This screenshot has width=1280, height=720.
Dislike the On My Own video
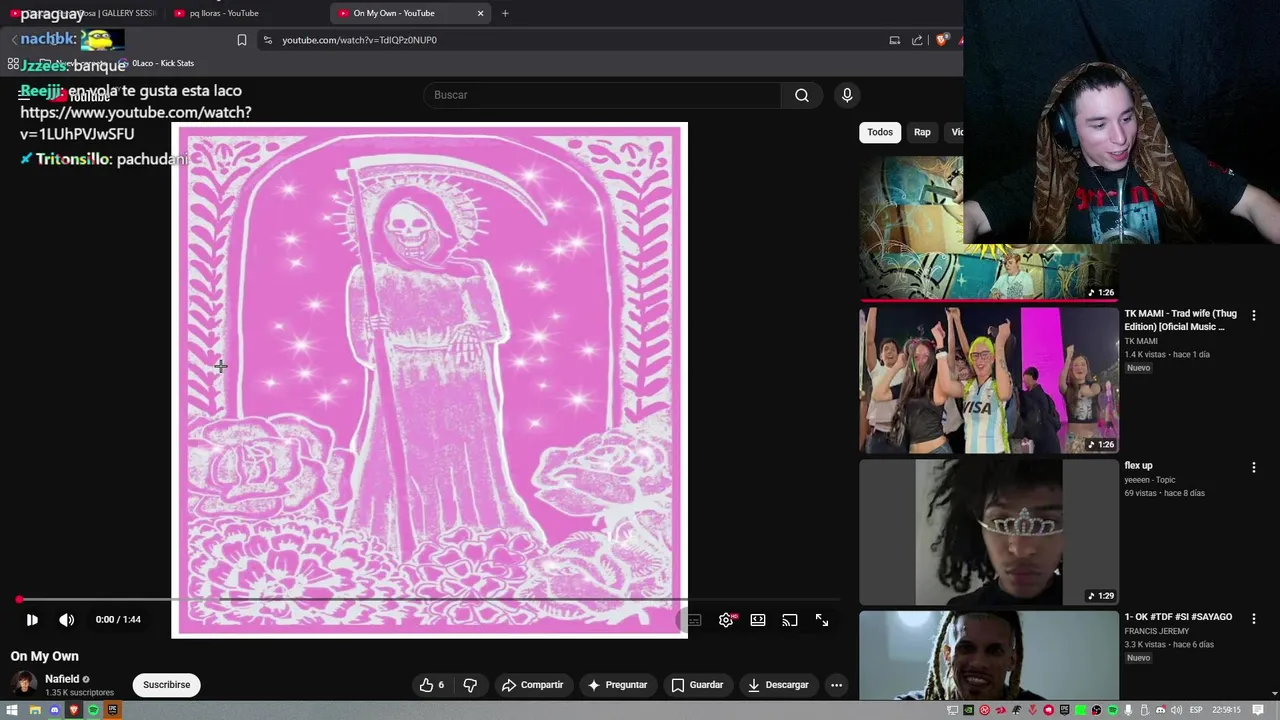pyautogui.click(x=470, y=685)
